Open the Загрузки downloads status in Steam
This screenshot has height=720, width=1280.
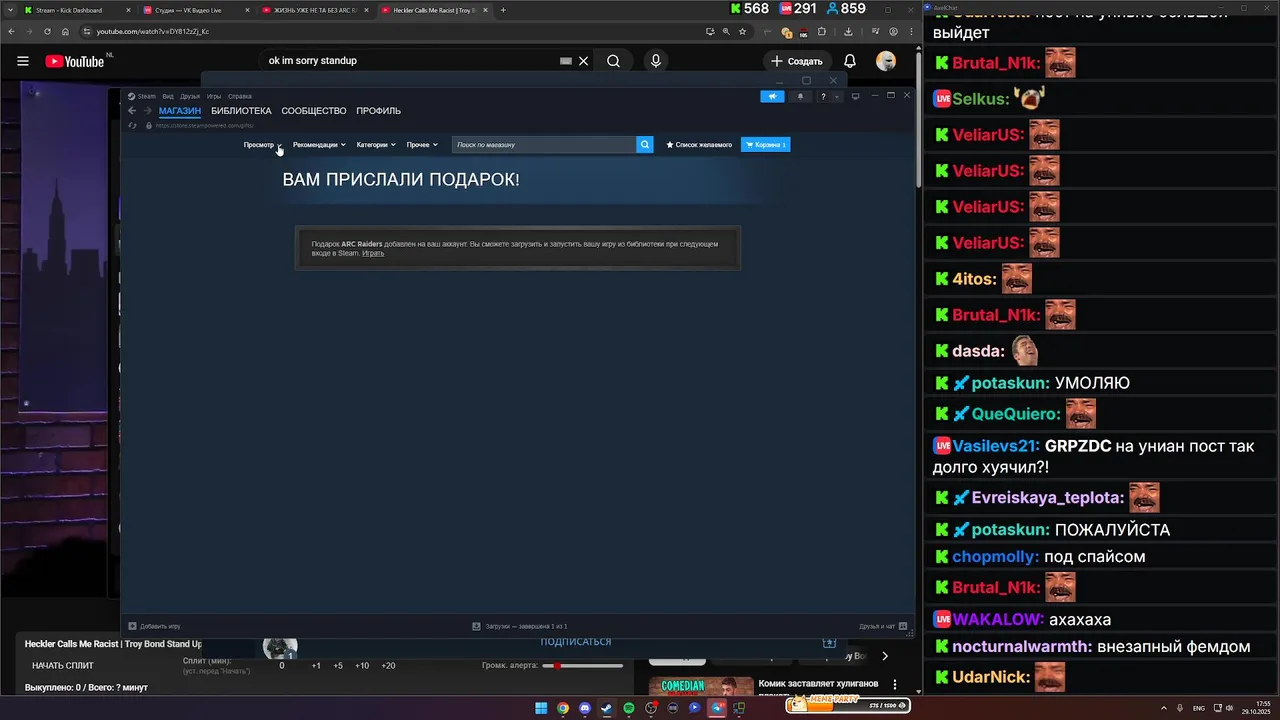520,626
